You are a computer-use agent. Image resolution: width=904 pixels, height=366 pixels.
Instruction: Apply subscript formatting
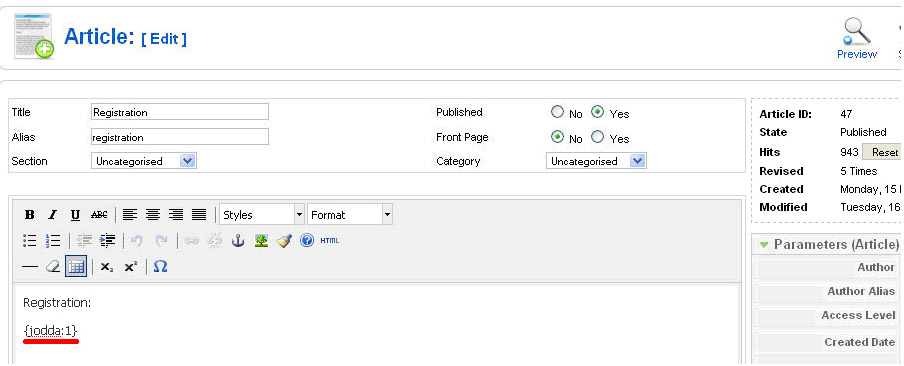(x=107, y=267)
